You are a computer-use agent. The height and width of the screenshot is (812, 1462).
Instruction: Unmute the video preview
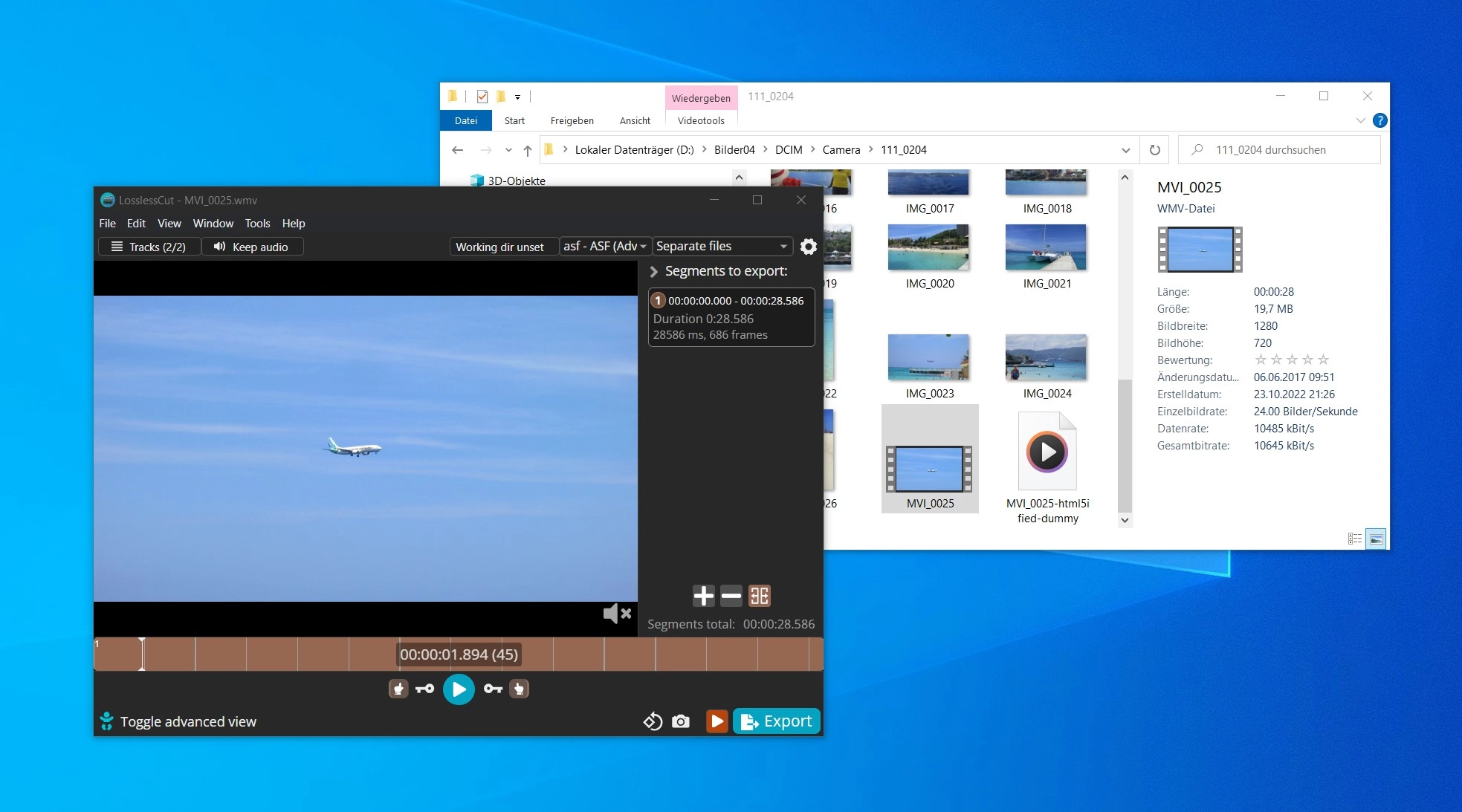coord(617,614)
